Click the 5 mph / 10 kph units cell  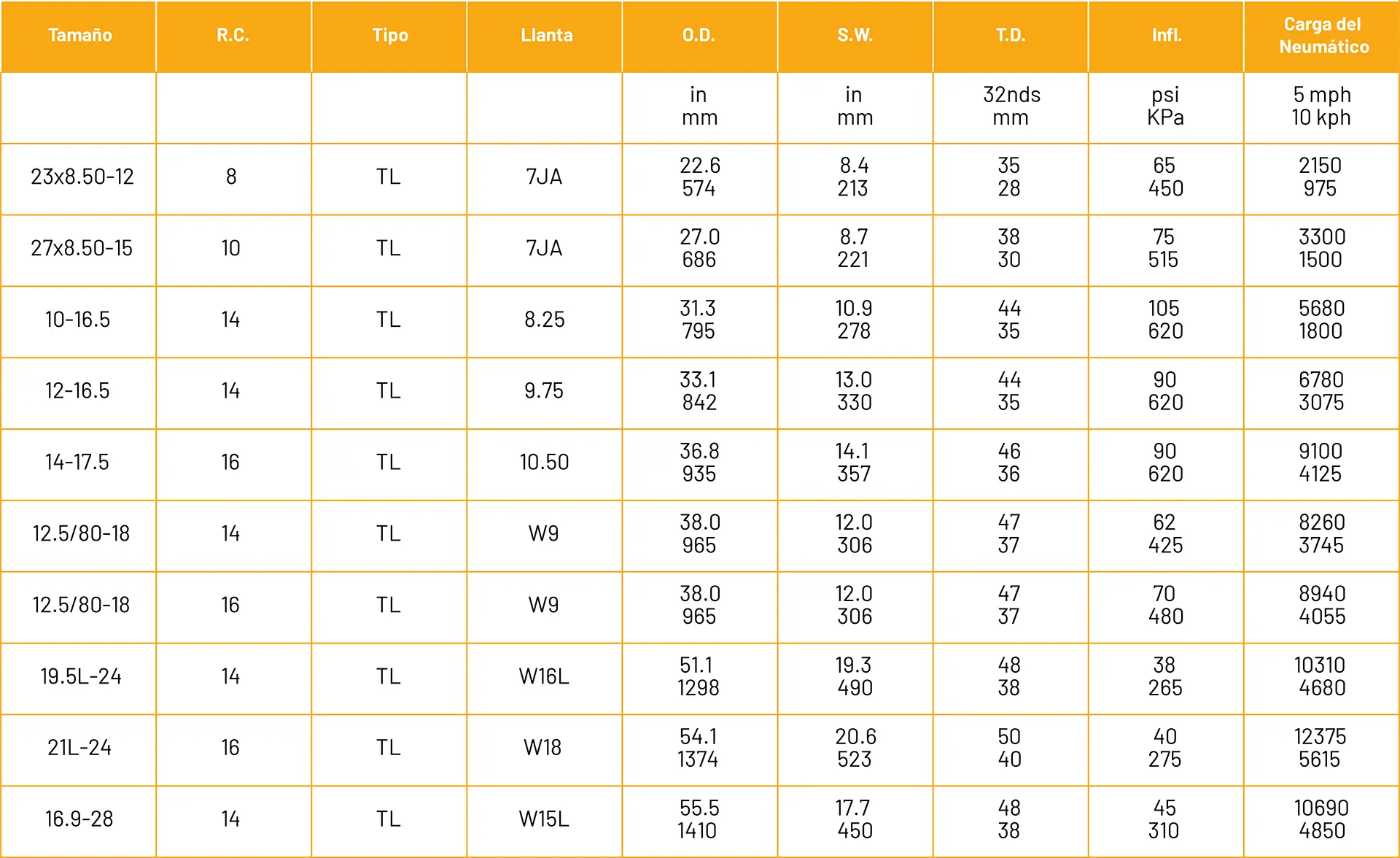1321,107
